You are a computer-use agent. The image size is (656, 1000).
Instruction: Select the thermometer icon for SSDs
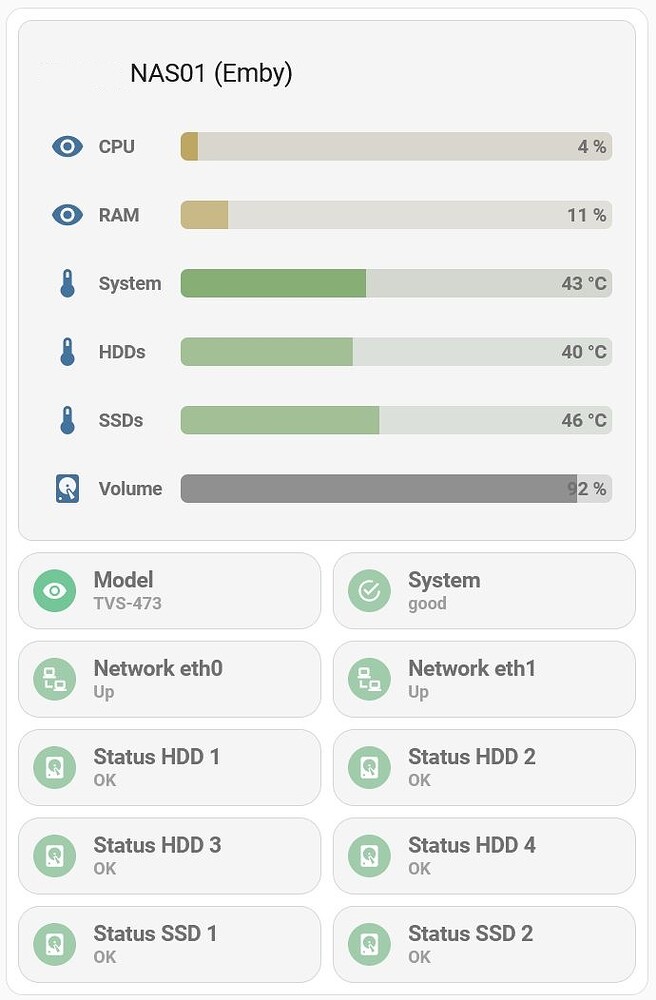pos(67,420)
